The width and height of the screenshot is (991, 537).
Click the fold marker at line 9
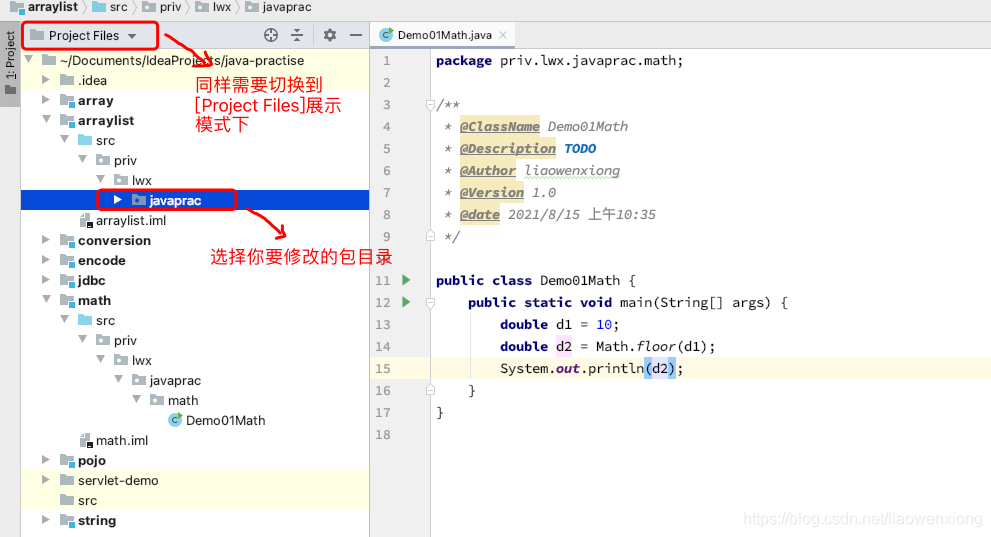tap(430, 236)
